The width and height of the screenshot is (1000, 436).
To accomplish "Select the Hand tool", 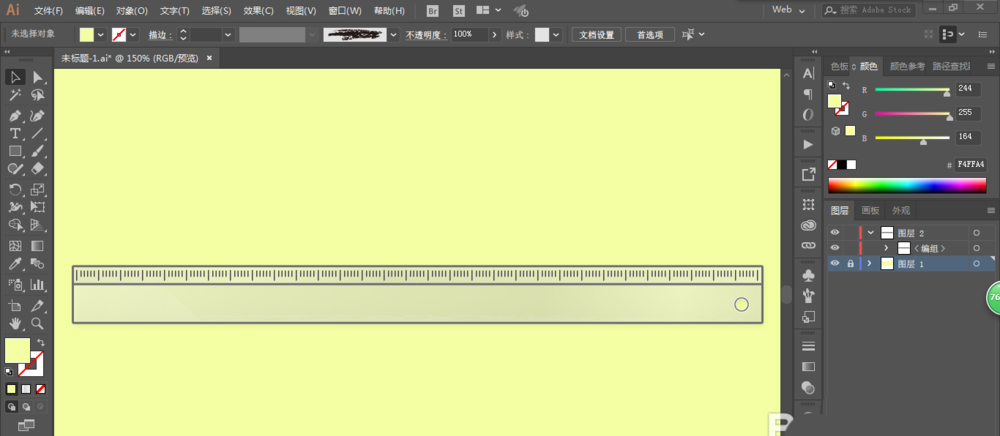I will pyautogui.click(x=15, y=323).
